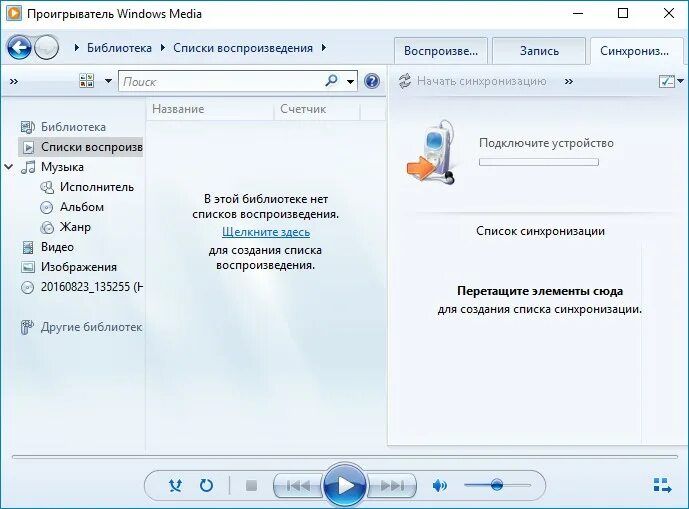Show hidden toolbar commands on the left
The image size is (689, 509).
(14, 81)
